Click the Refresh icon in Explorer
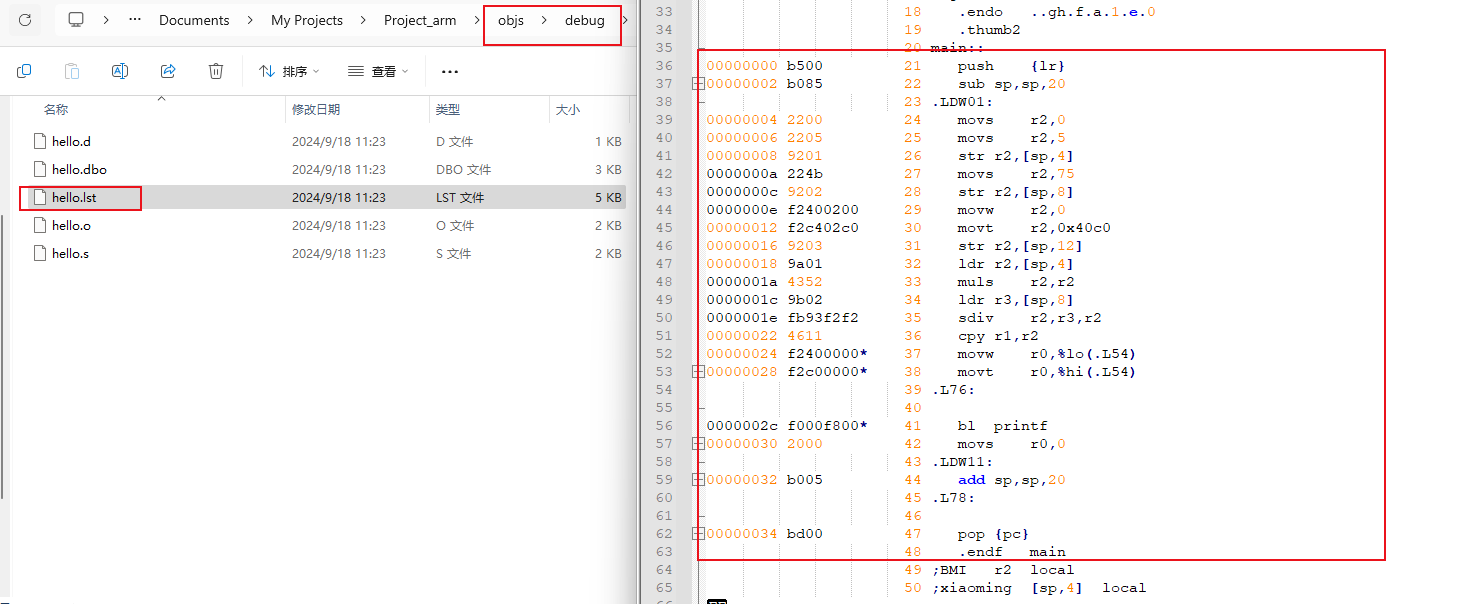Viewport: 1458px width, 604px height. coord(25,20)
